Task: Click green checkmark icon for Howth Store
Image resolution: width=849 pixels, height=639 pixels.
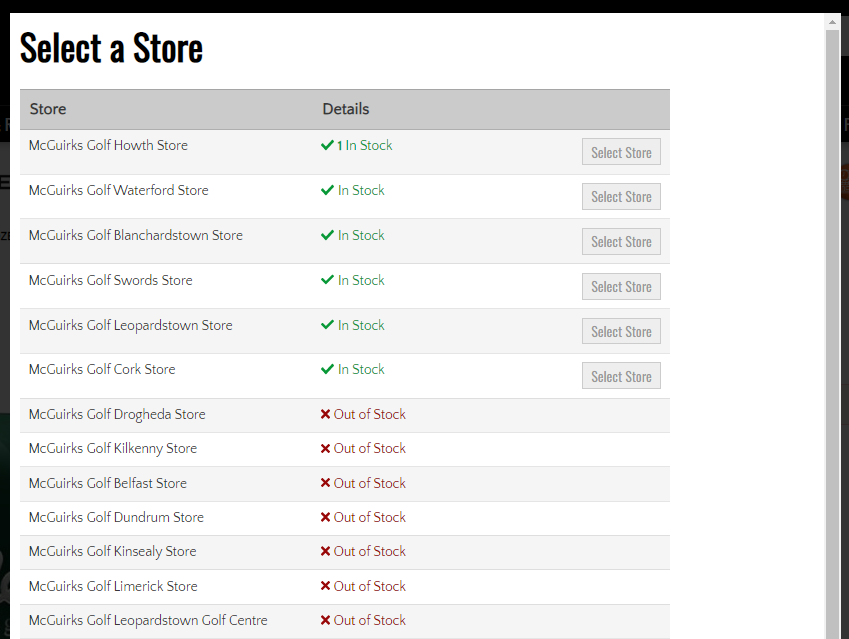Action: [327, 145]
